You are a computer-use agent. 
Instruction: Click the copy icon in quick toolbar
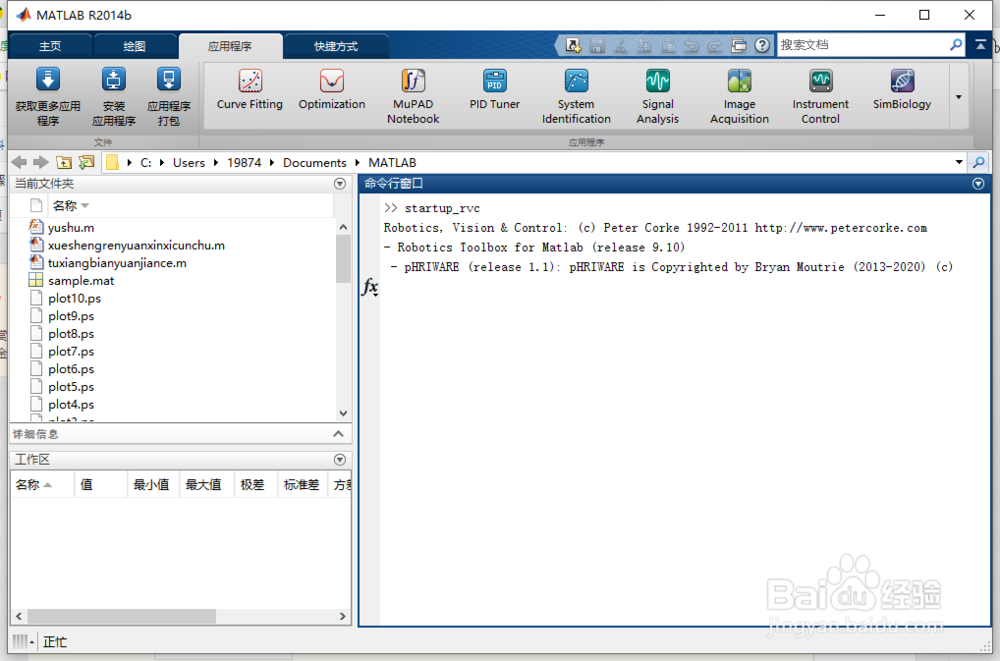click(644, 45)
